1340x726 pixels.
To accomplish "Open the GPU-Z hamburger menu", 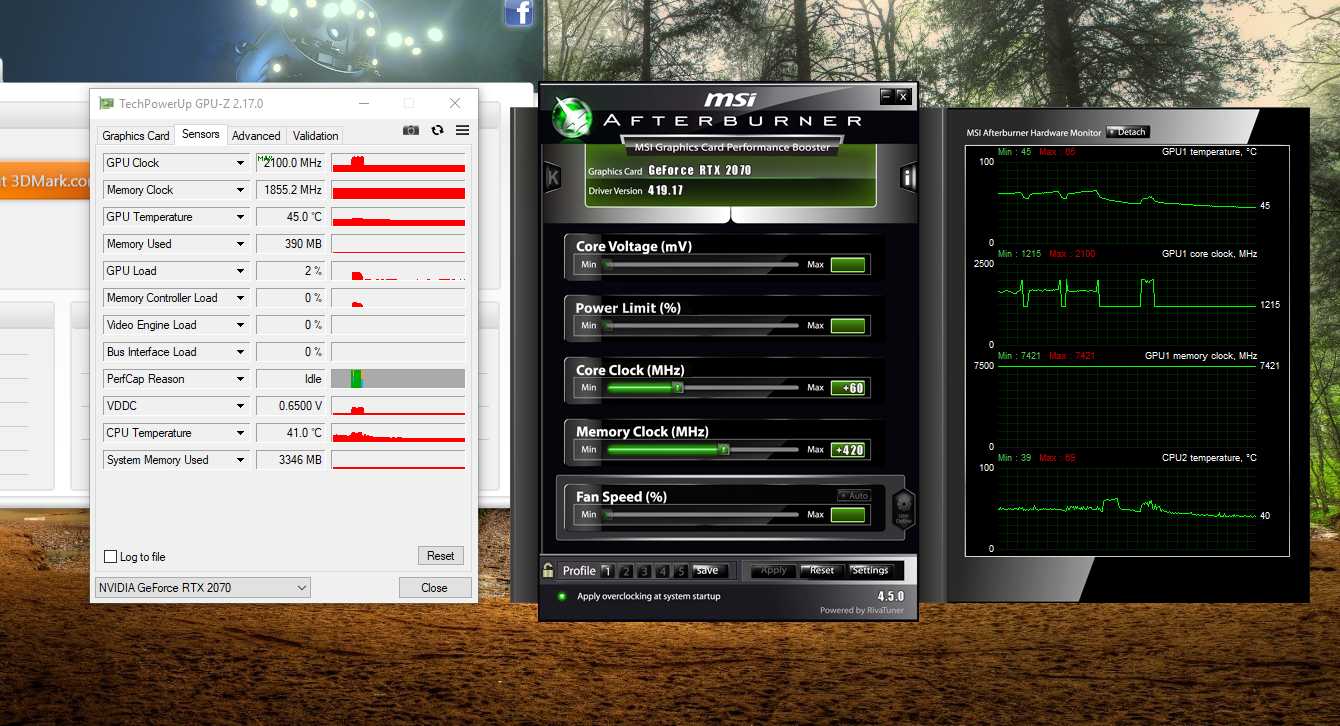I will [462, 130].
